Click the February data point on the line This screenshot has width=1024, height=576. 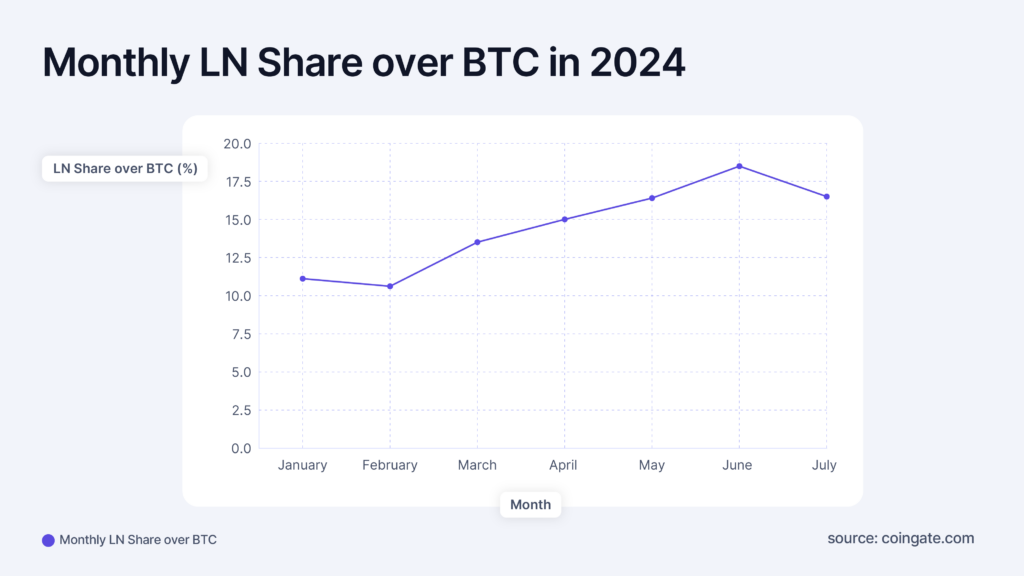point(390,286)
